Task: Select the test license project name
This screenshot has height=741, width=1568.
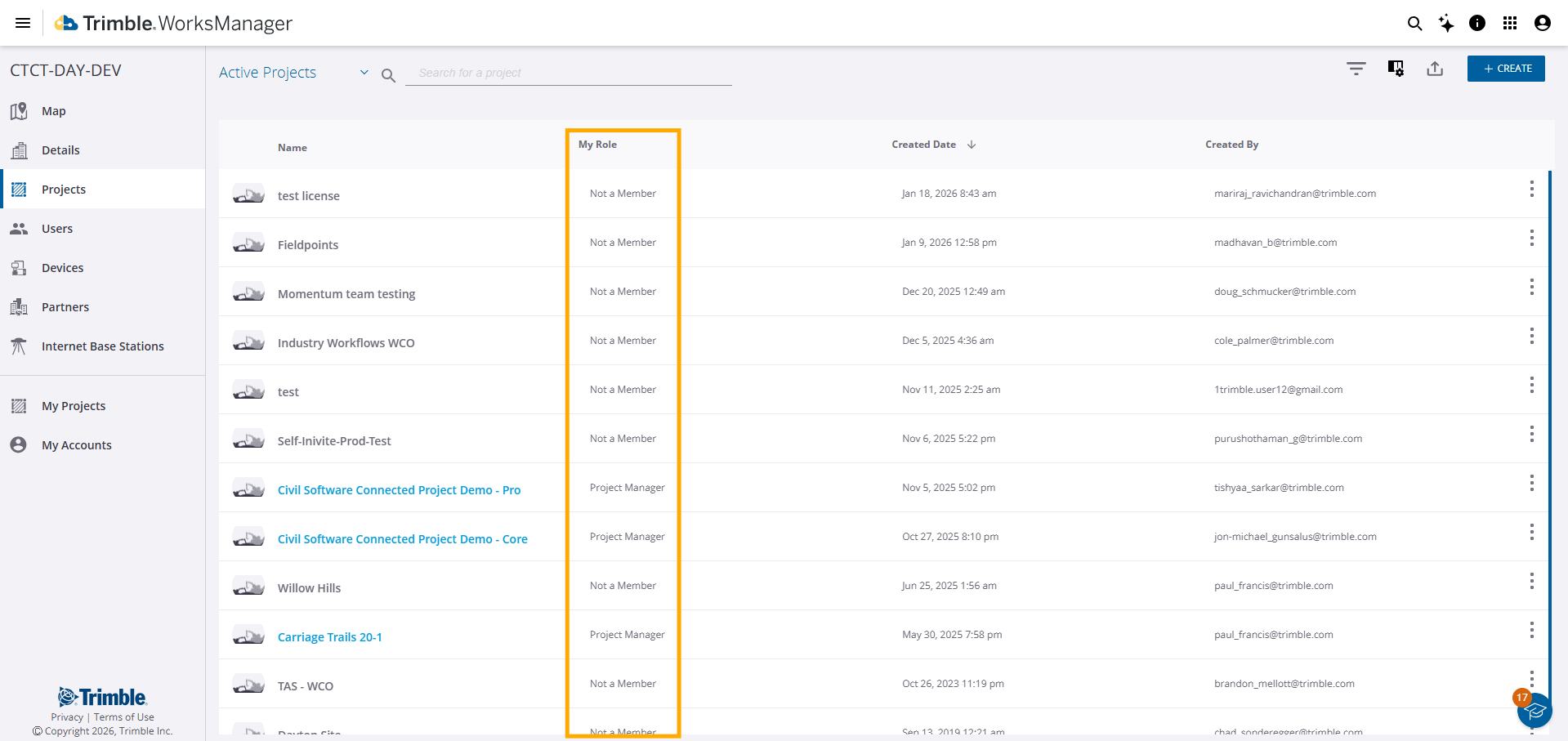Action: point(309,196)
